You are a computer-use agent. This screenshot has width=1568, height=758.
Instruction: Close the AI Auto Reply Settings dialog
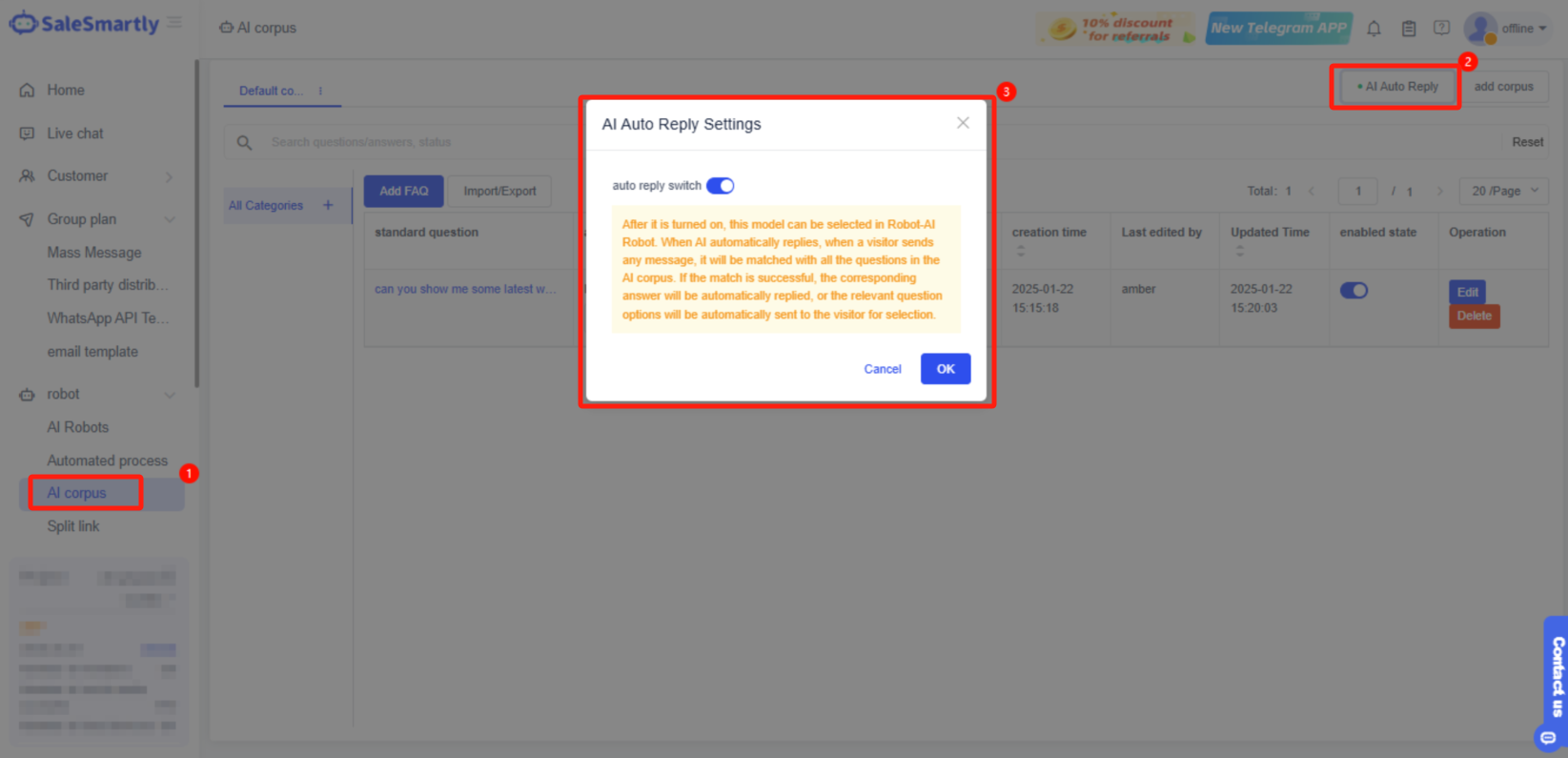[x=963, y=123]
